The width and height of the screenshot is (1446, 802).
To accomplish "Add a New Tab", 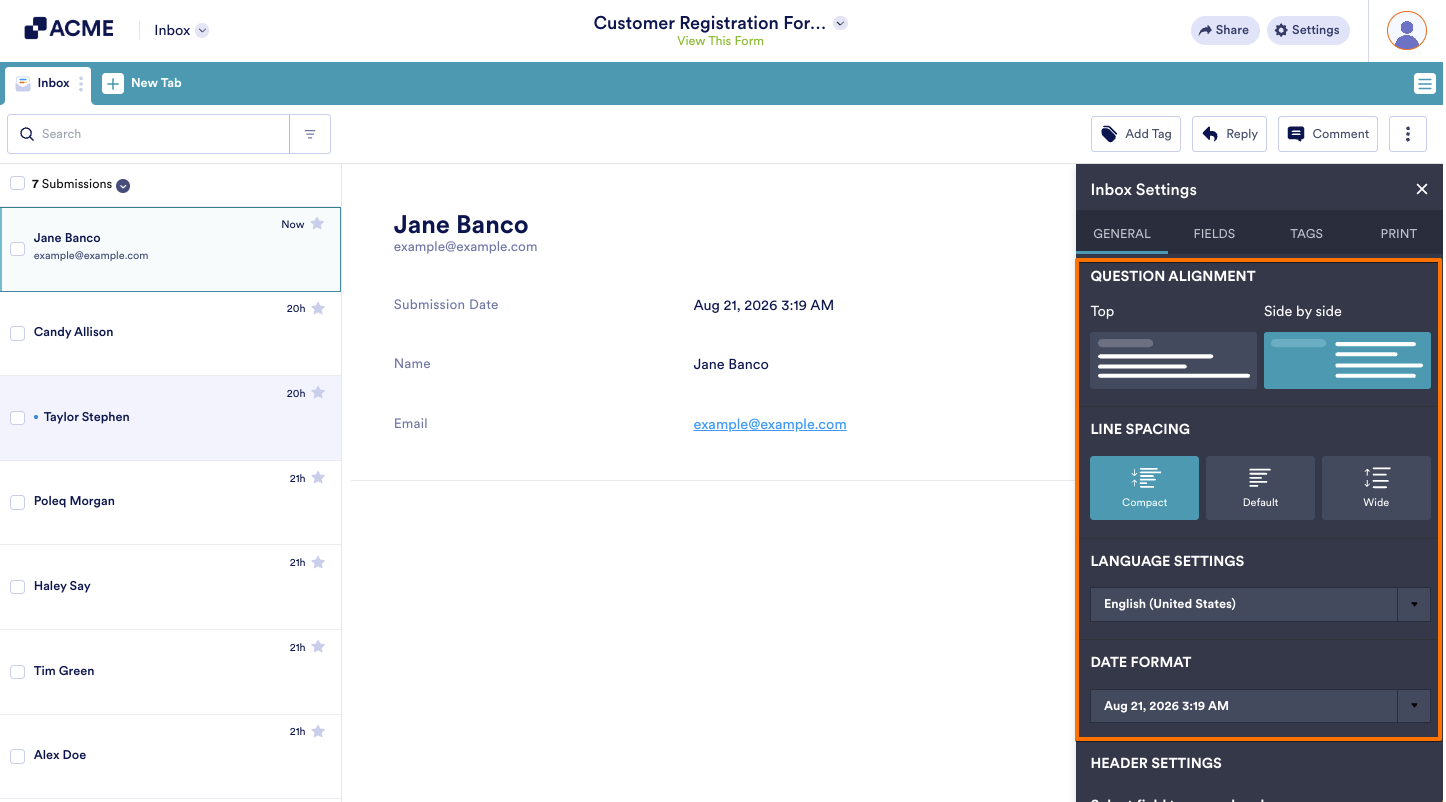I will coord(142,83).
